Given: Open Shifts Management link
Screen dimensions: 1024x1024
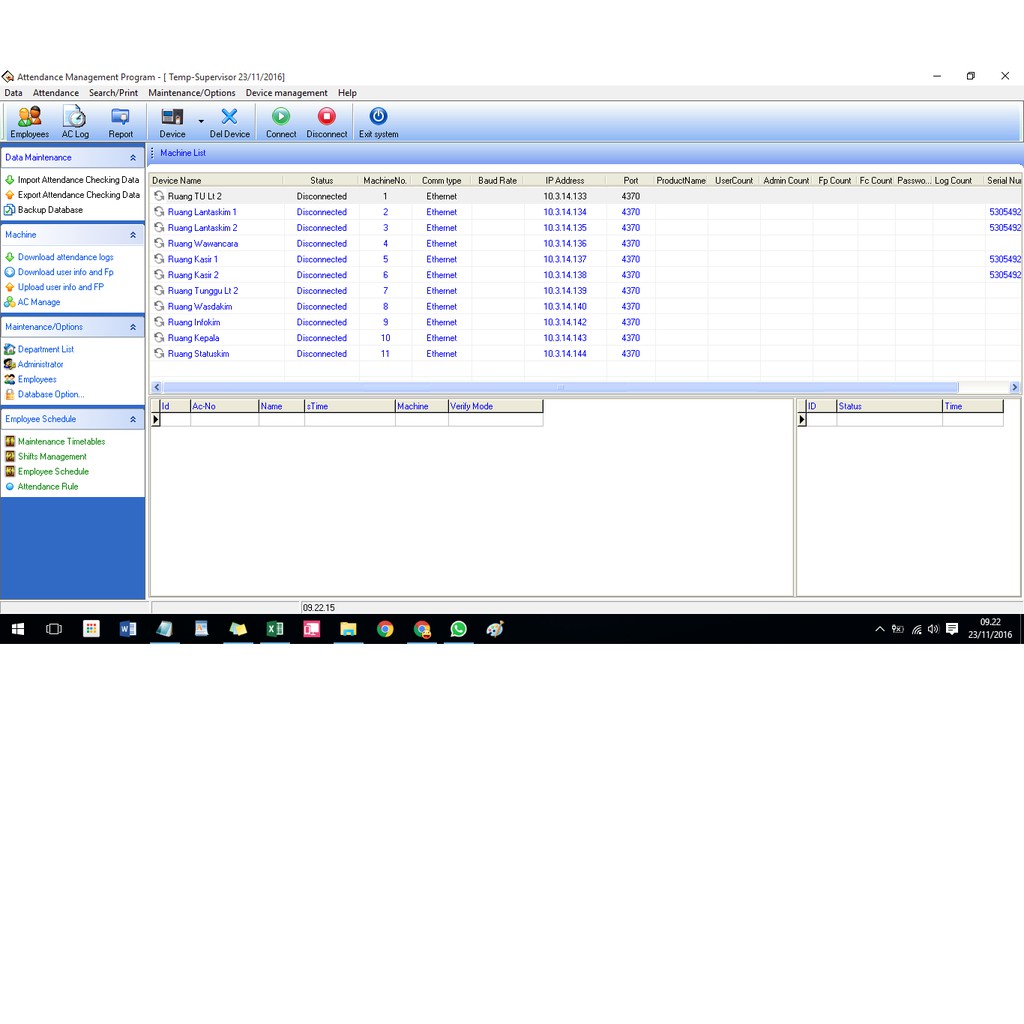Looking at the screenshot, I should tap(52, 456).
